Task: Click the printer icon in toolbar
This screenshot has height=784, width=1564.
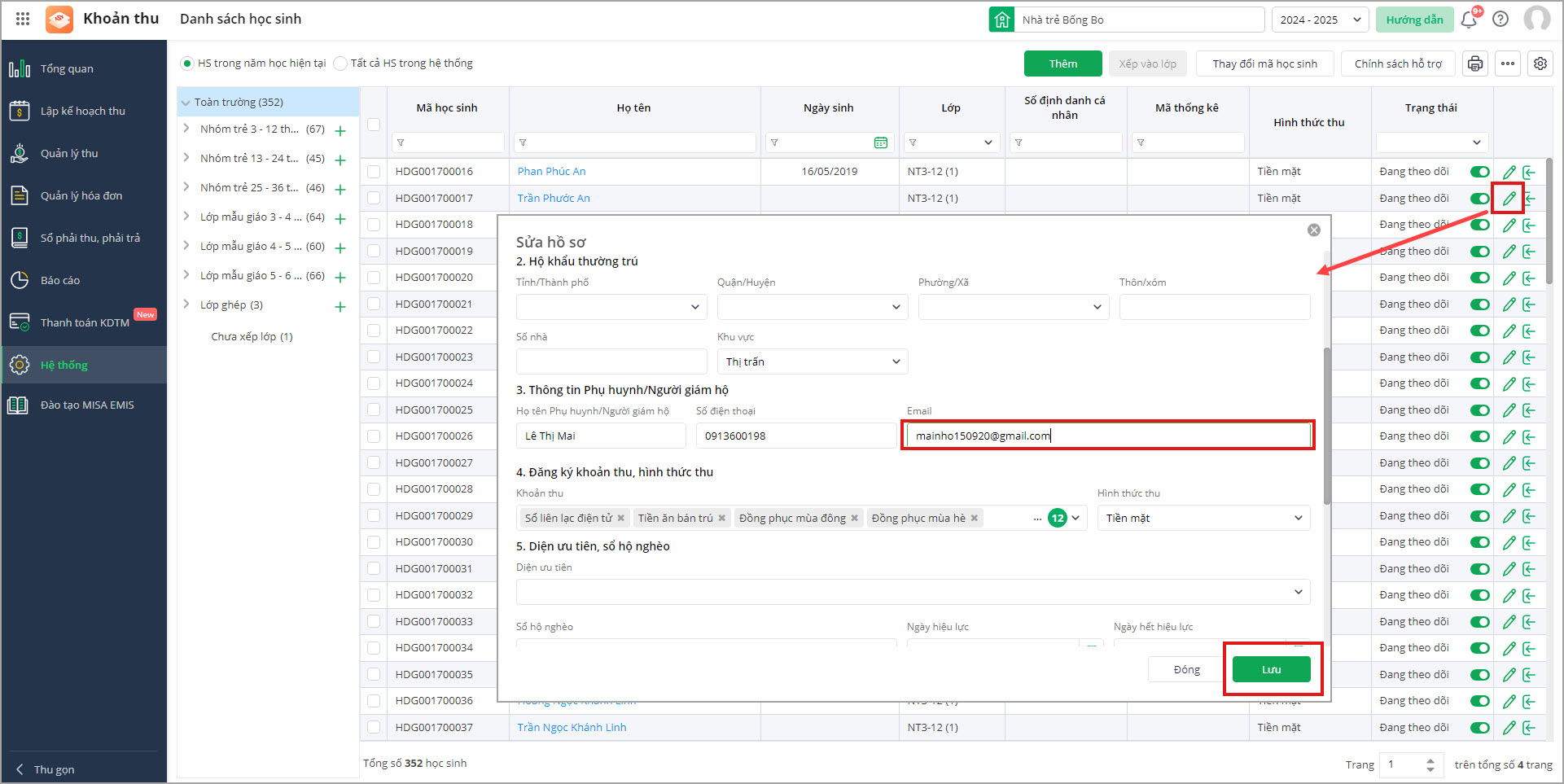Action: (1474, 64)
